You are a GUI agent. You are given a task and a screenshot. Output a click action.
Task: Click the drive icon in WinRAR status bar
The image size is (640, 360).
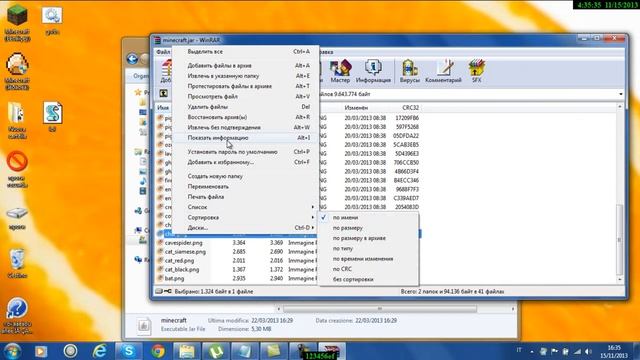[x=159, y=291]
